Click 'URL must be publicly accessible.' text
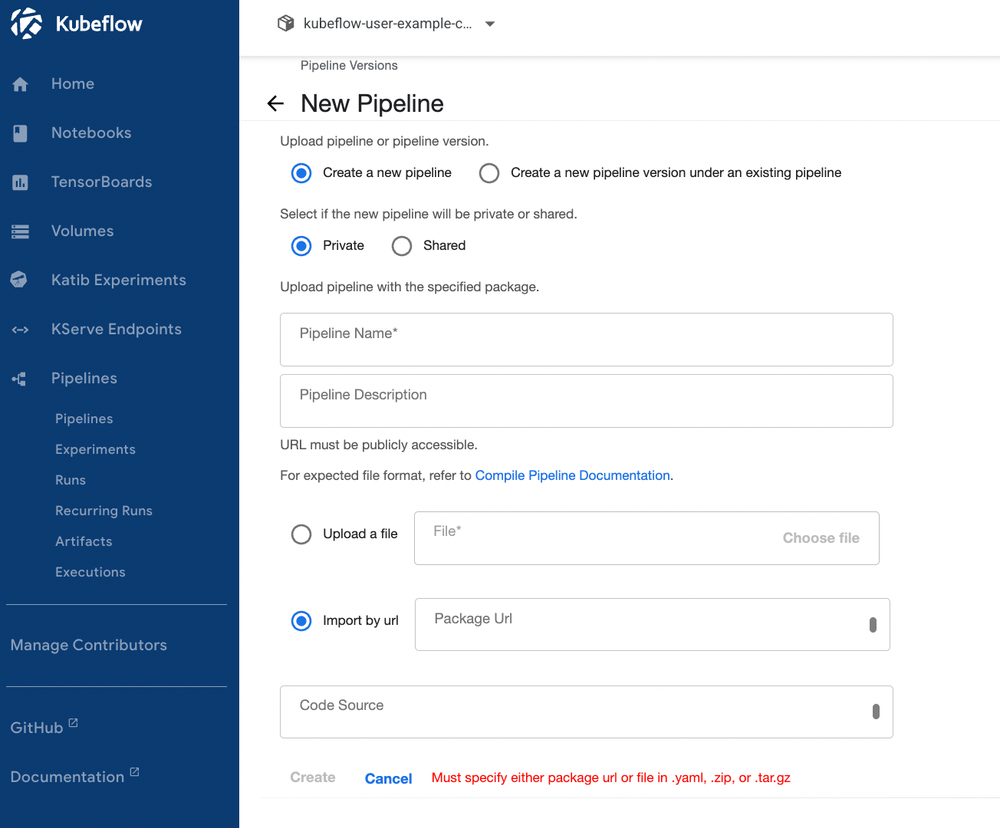 (x=379, y=445)
